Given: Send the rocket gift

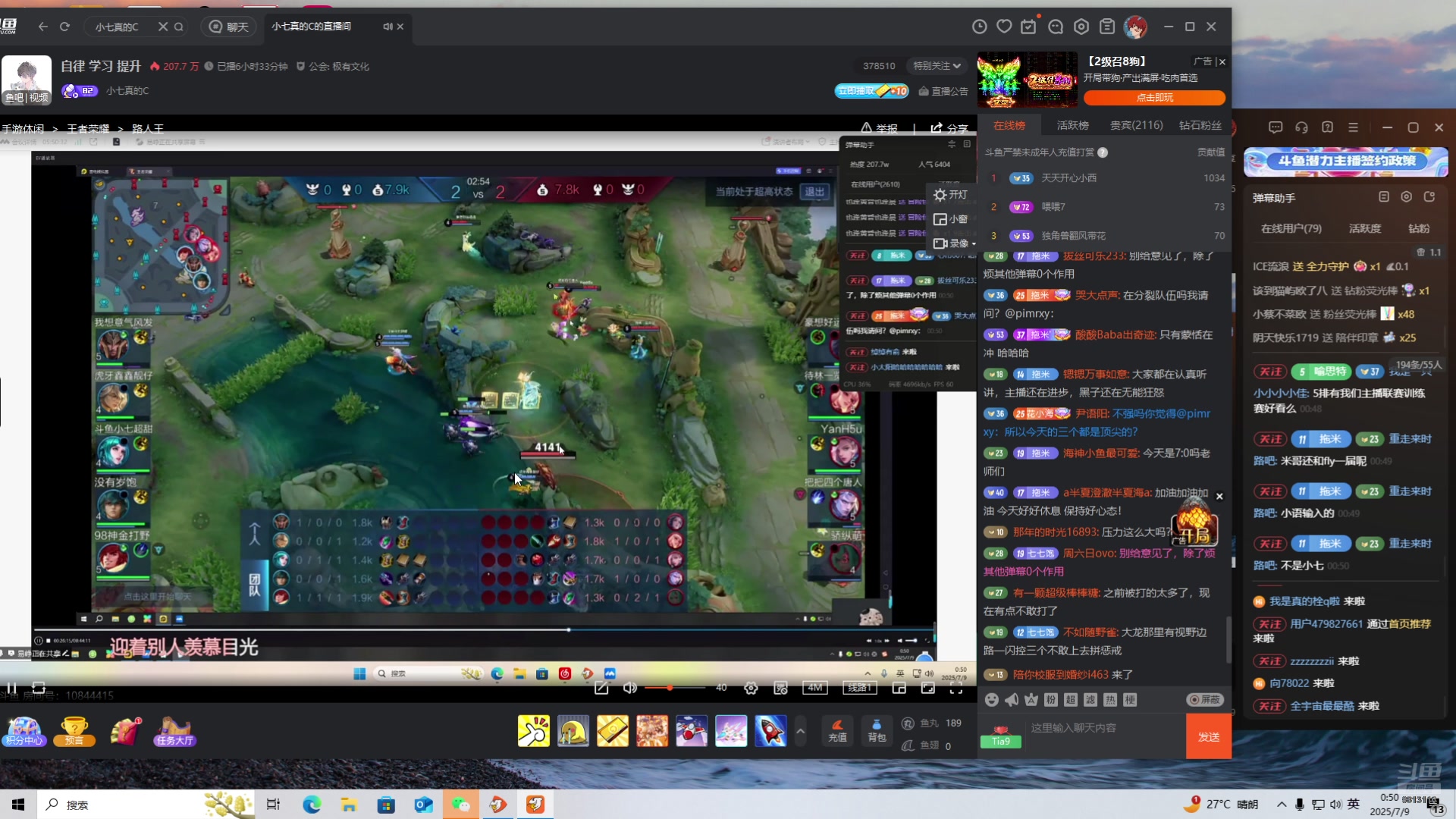Looking at the screenshot, I should point(770,731).
